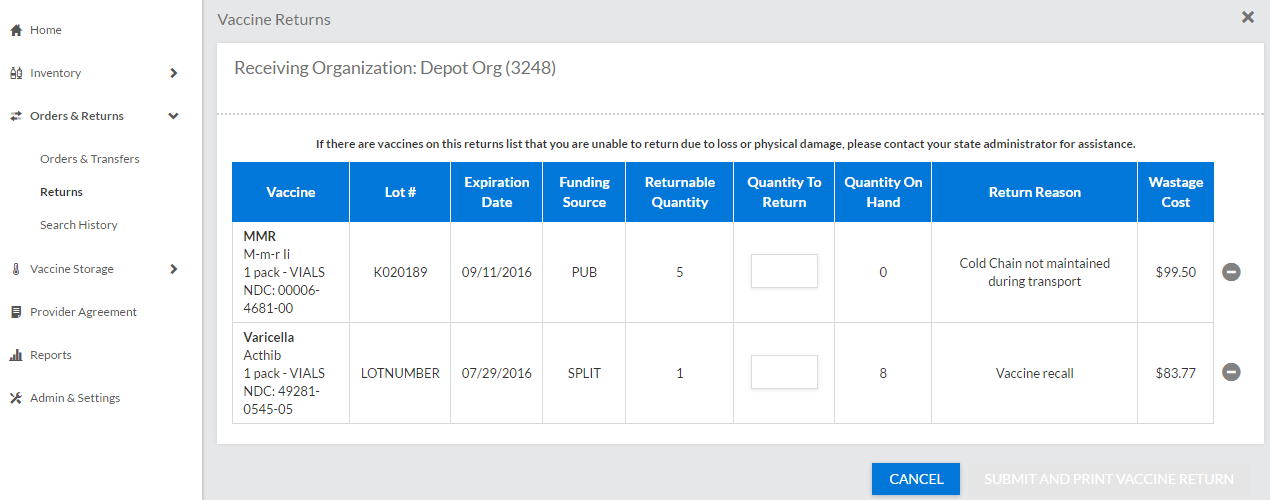This screenshot has width=1270, height=500.
Task: Open Orders & Transfers page
Action: [90, 159]
